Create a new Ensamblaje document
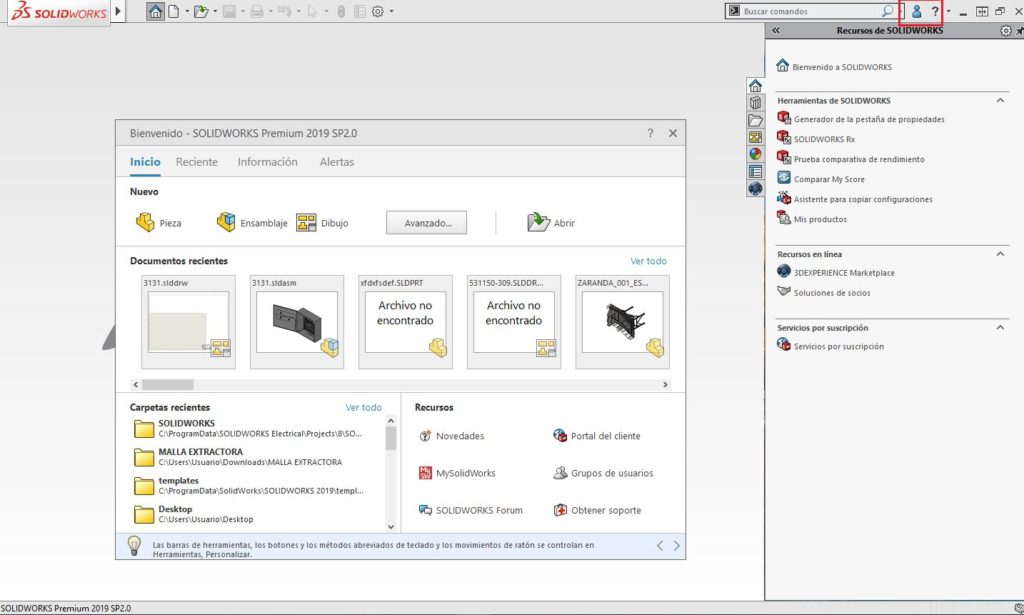1024x615 pixels. point(252,223)
